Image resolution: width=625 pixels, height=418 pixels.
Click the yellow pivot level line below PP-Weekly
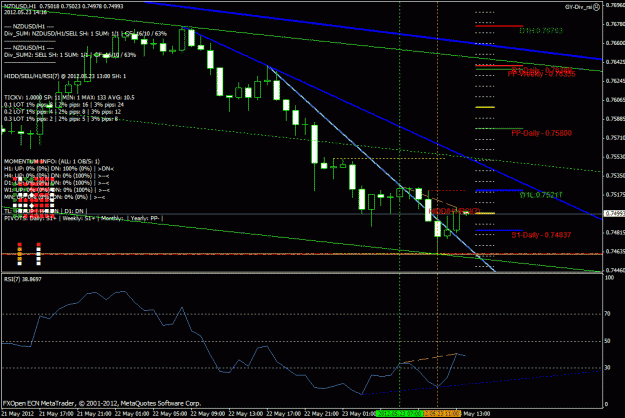pos(485,107)
